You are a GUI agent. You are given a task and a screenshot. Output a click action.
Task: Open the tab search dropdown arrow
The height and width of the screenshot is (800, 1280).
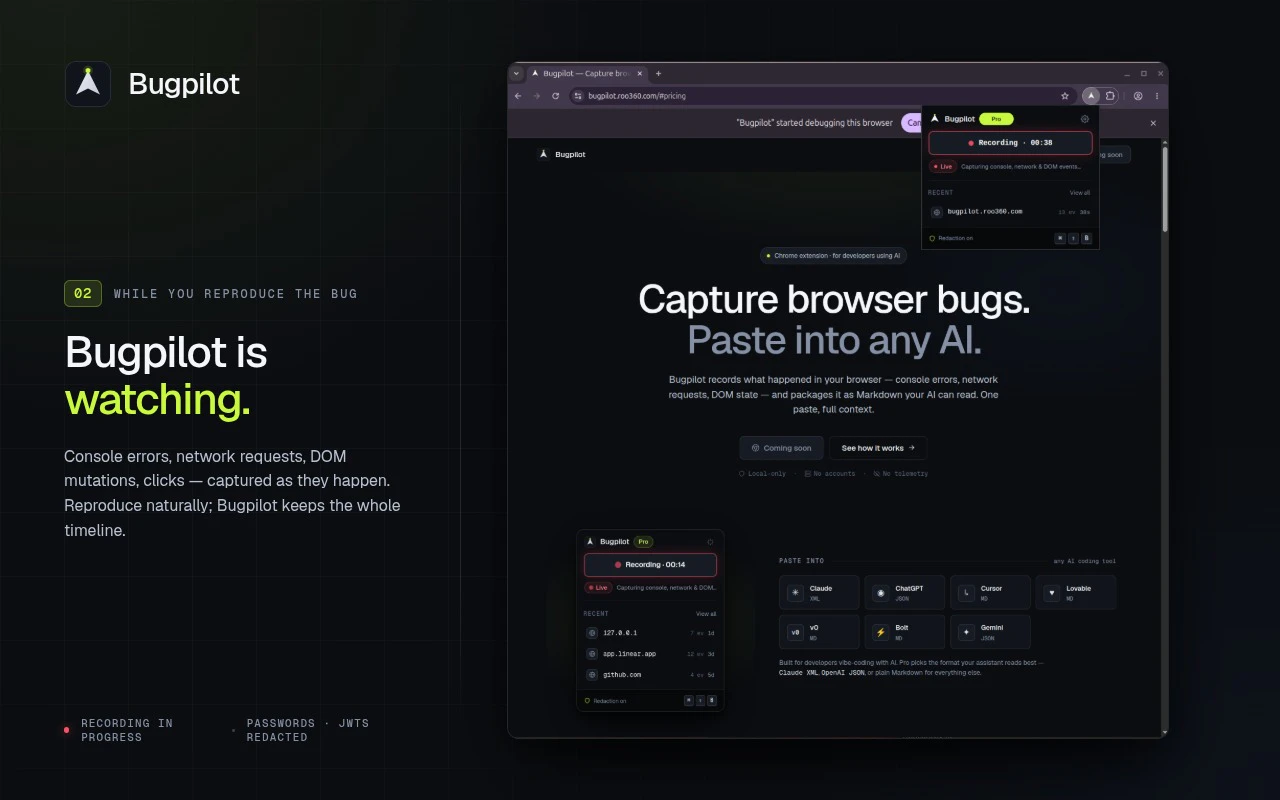pyautogui.click(x=516, y=73)
